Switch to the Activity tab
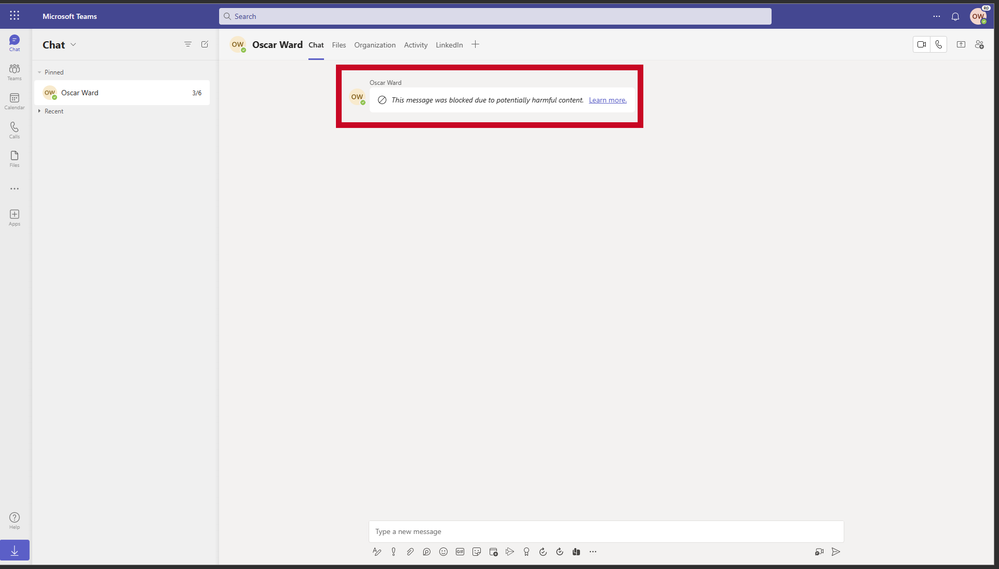999x569 pixels. pos(415,45)
